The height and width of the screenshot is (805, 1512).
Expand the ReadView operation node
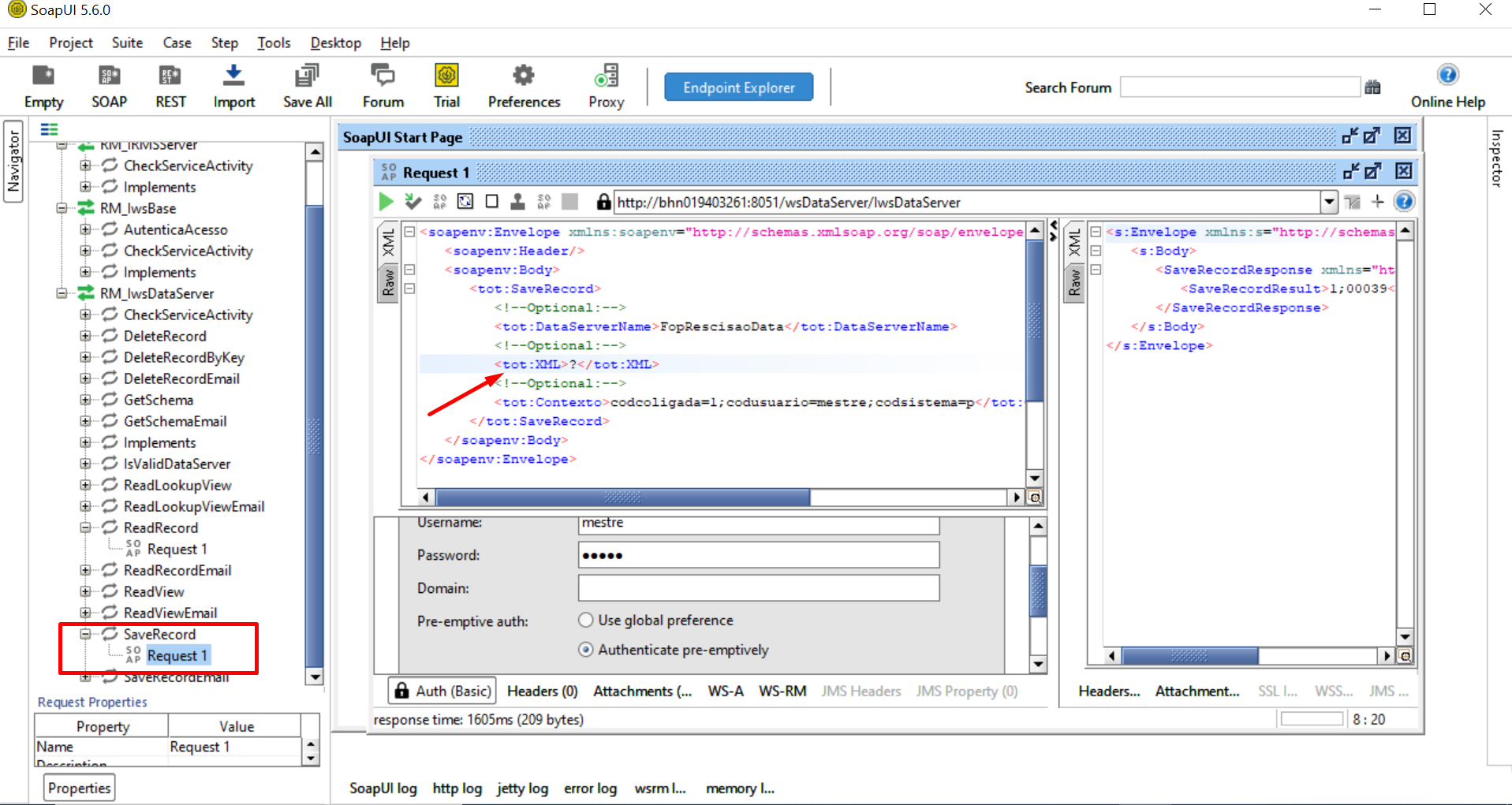tap(85, 591)
